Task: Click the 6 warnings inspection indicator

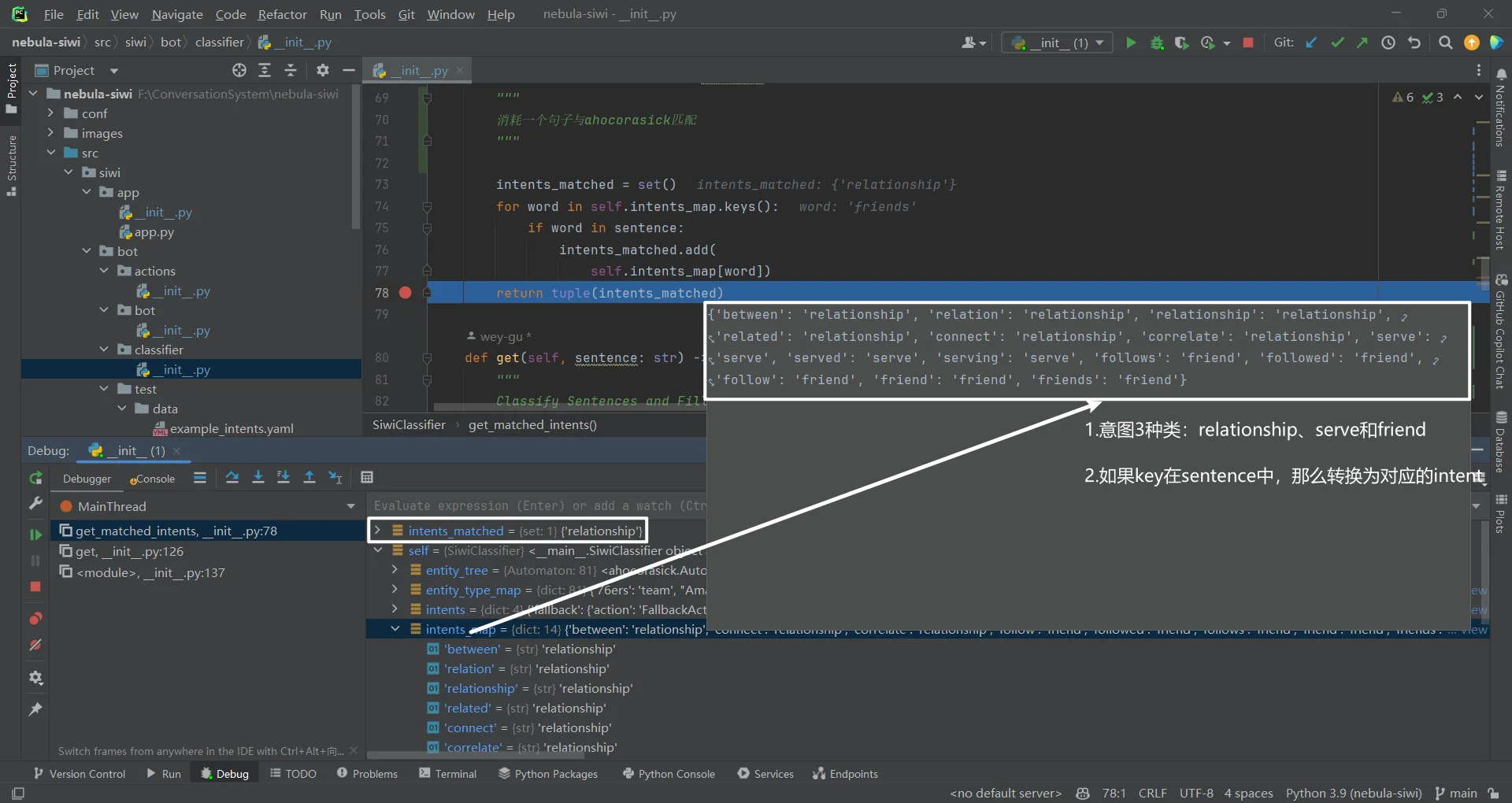Action: (1403, 98)
